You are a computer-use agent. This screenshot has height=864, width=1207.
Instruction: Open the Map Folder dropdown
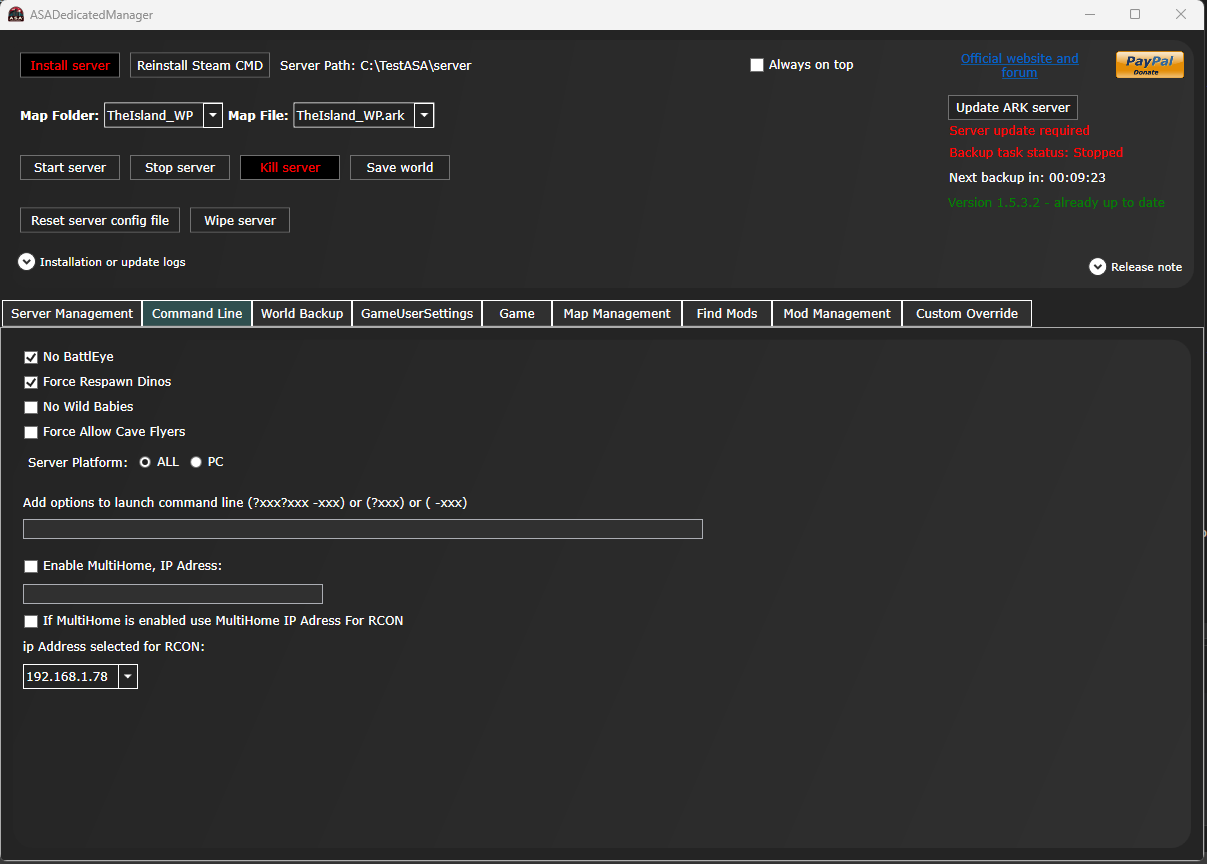(211, 115)
